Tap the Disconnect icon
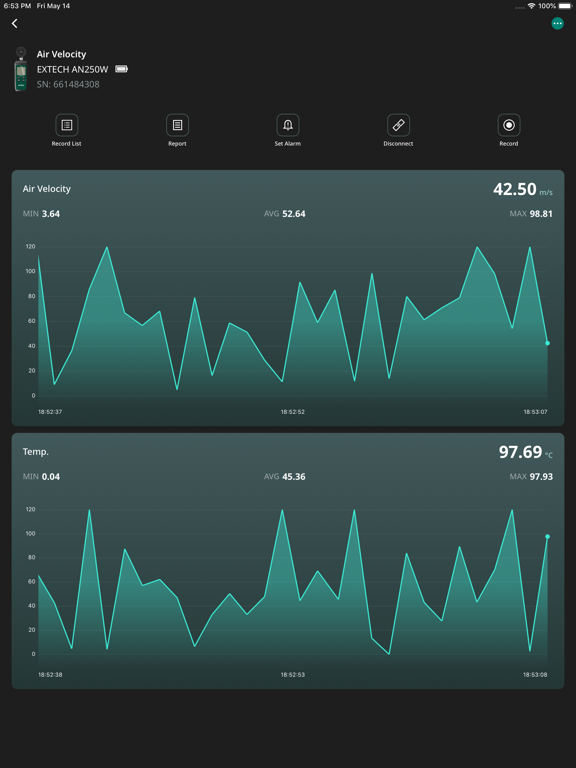The width and height of the screenshot is (576, 768). 398,125
